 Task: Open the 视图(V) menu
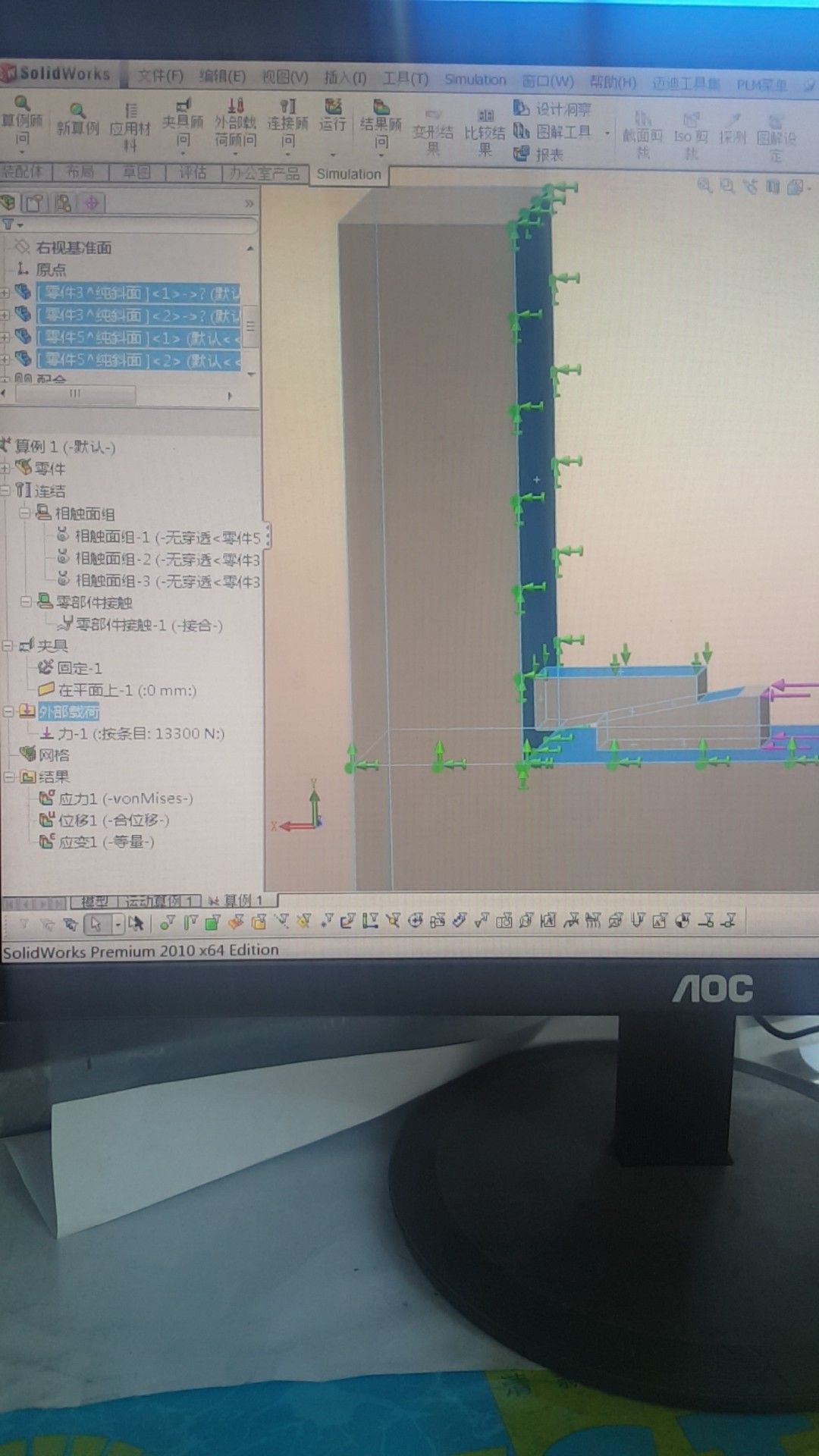[285, 77]
